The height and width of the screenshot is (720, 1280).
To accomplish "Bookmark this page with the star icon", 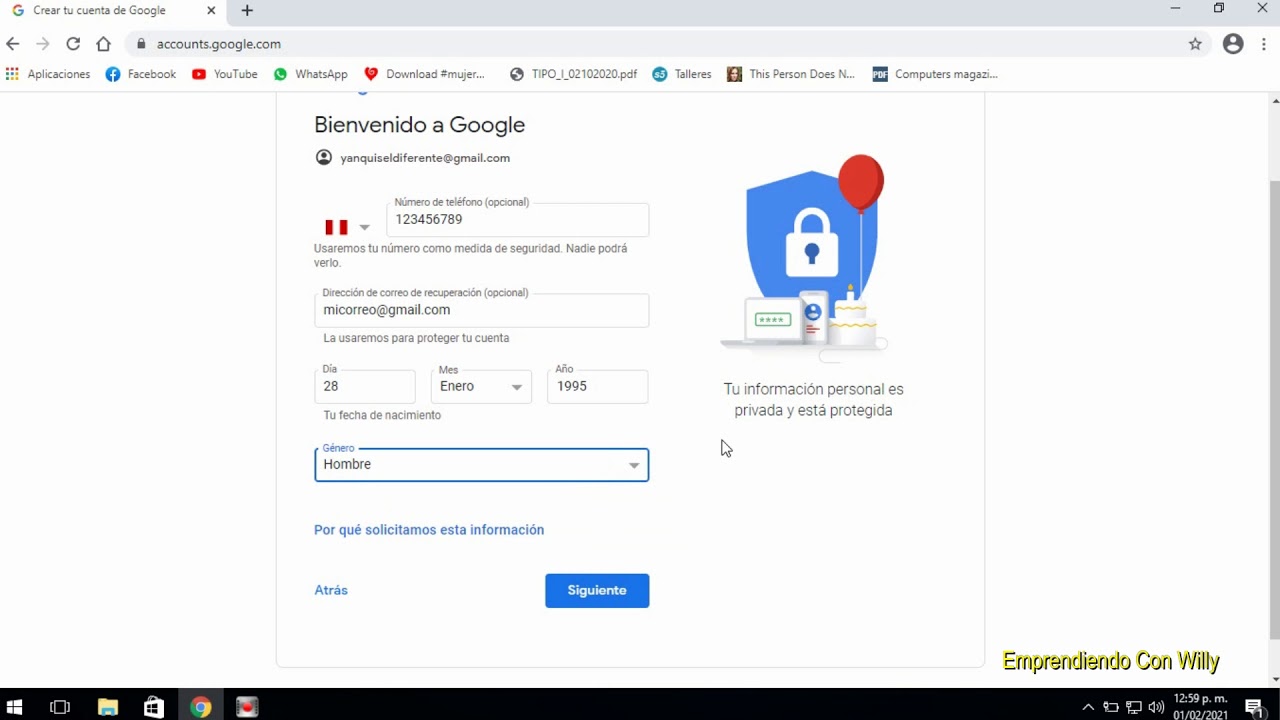I will pos(1195,44).
